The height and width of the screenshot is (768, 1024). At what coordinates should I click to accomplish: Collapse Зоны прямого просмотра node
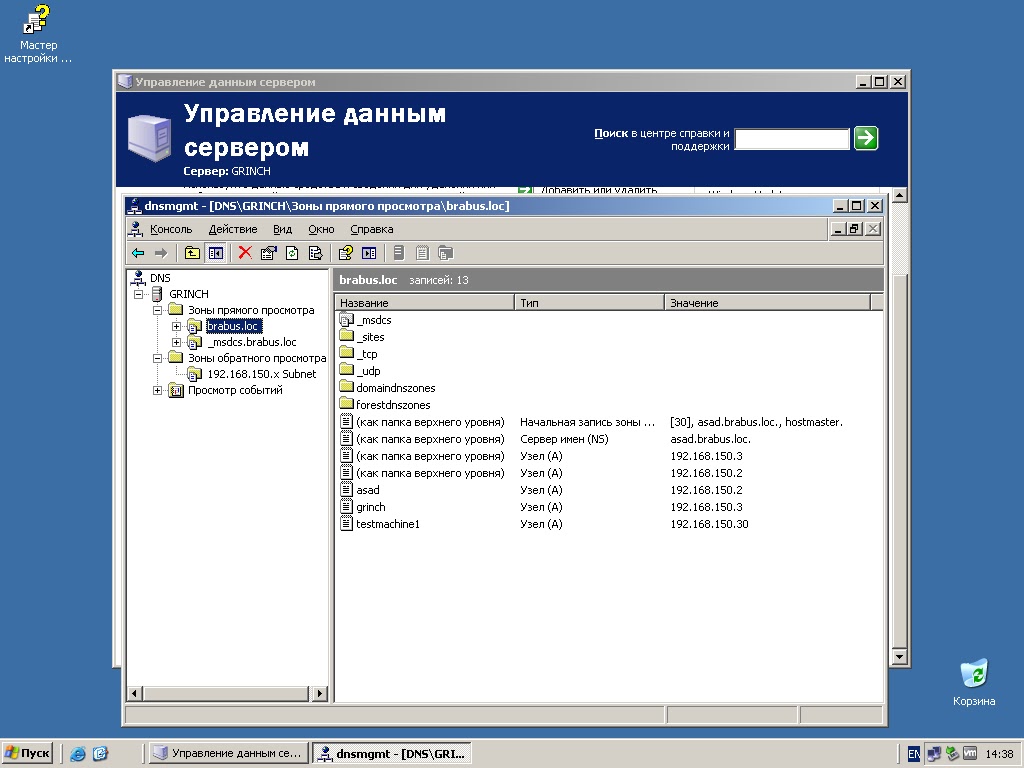click(157, 310)
